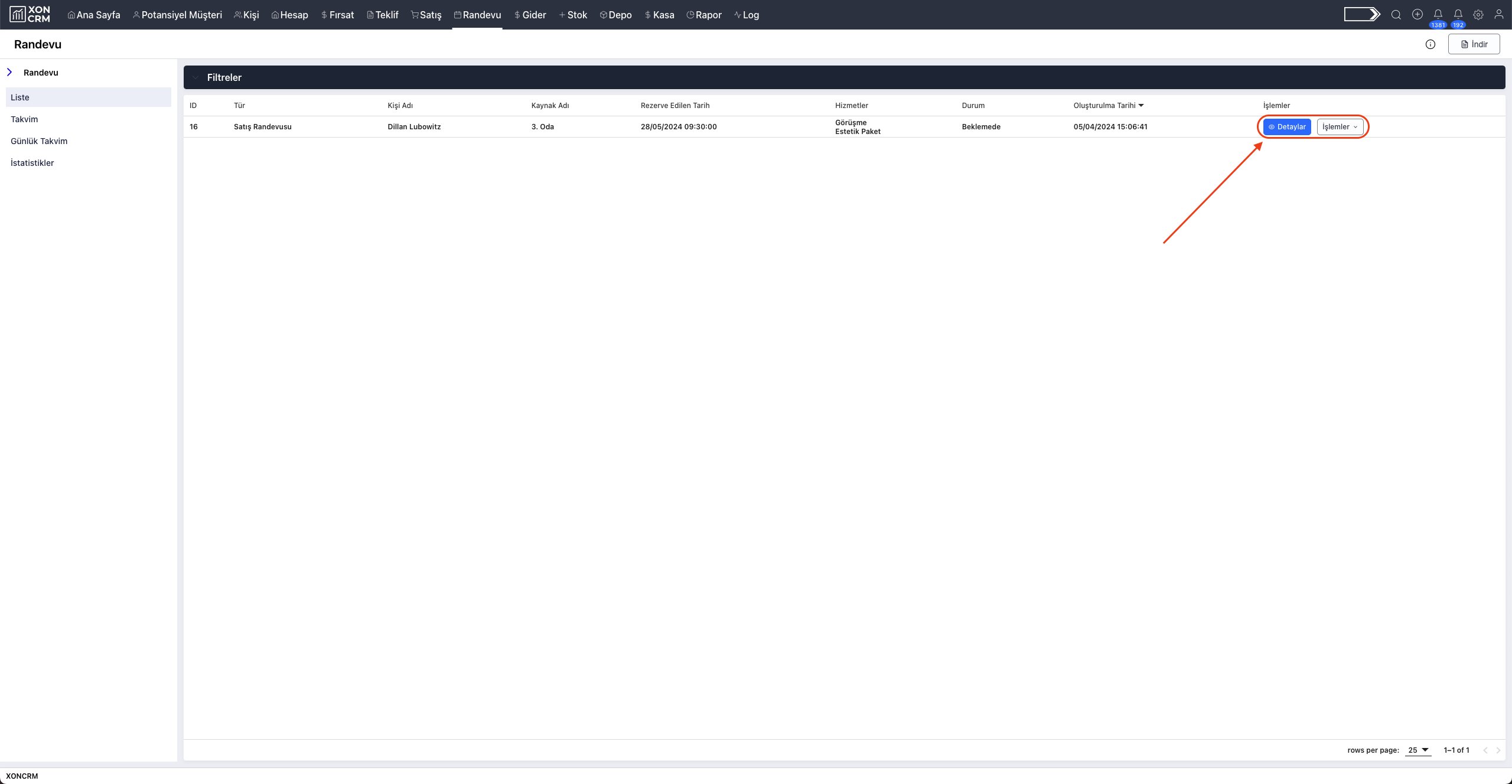Click the user profile icon
1512x784 pixels.
[x=1498, y=15]
